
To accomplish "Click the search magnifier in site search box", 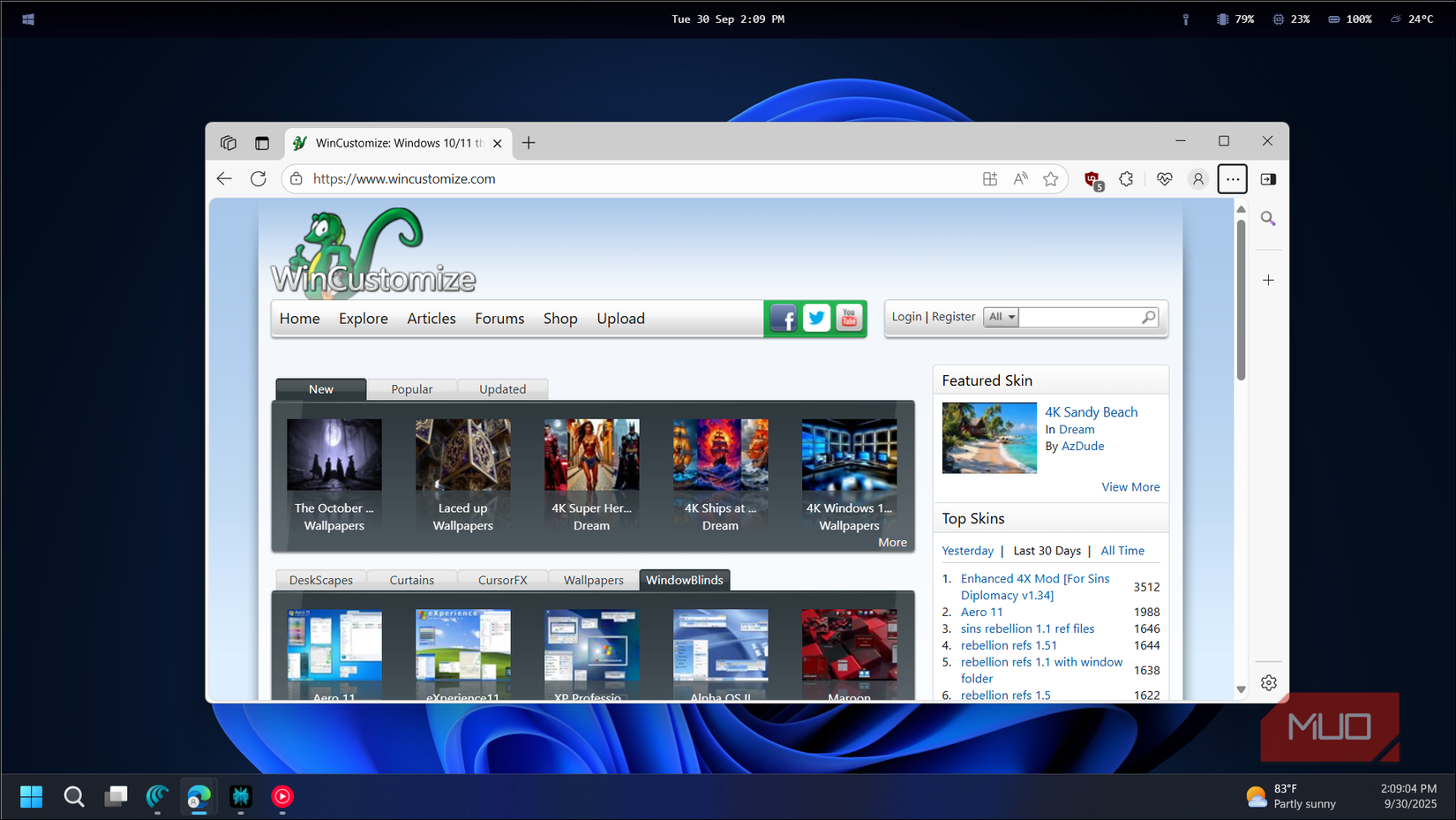I will pyautogui.click(x=1148, y=317).
